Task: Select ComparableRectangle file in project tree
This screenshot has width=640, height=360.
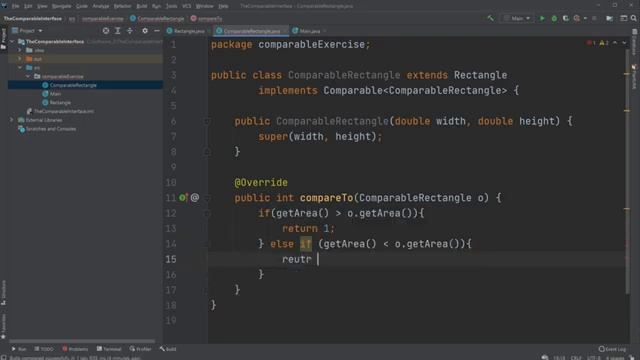Action: pos(85,85)
